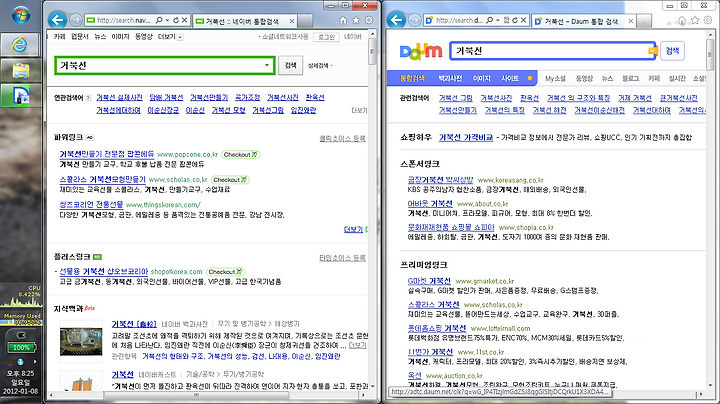Switch to 거북선 – Daum 통합 검색 tab
Viewport: 720px width, 404px height.
click(x=584, y=21)
